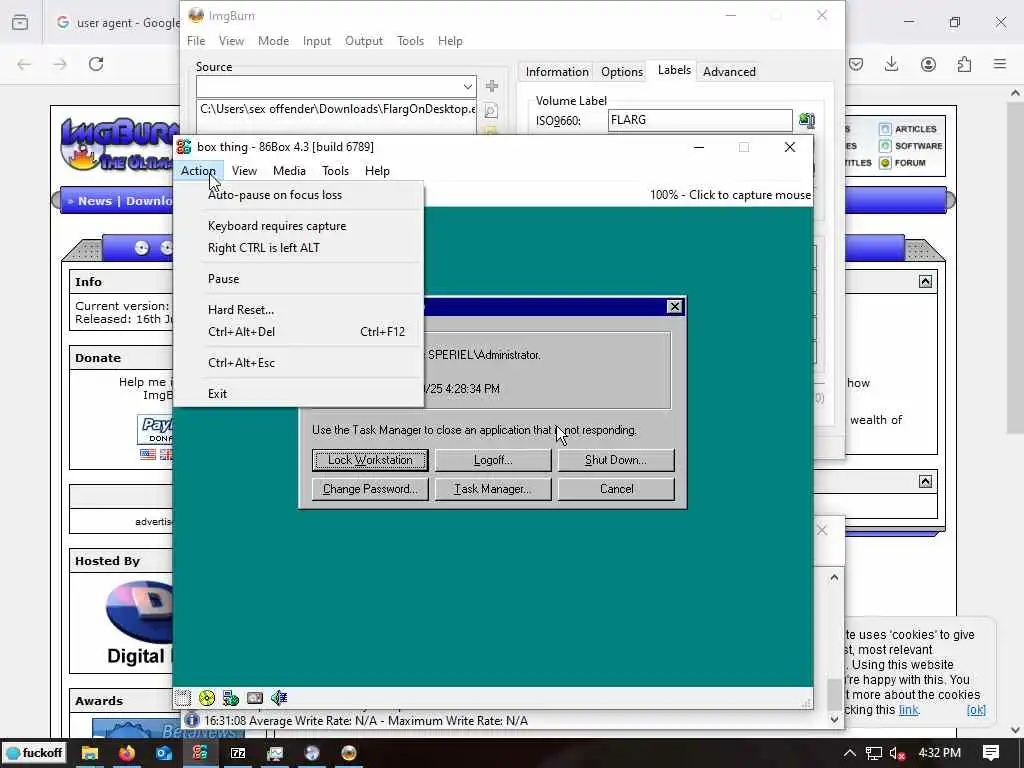Open 86Box Help menu
Screen dimensions: 1024x768
(x=377, y=170)
